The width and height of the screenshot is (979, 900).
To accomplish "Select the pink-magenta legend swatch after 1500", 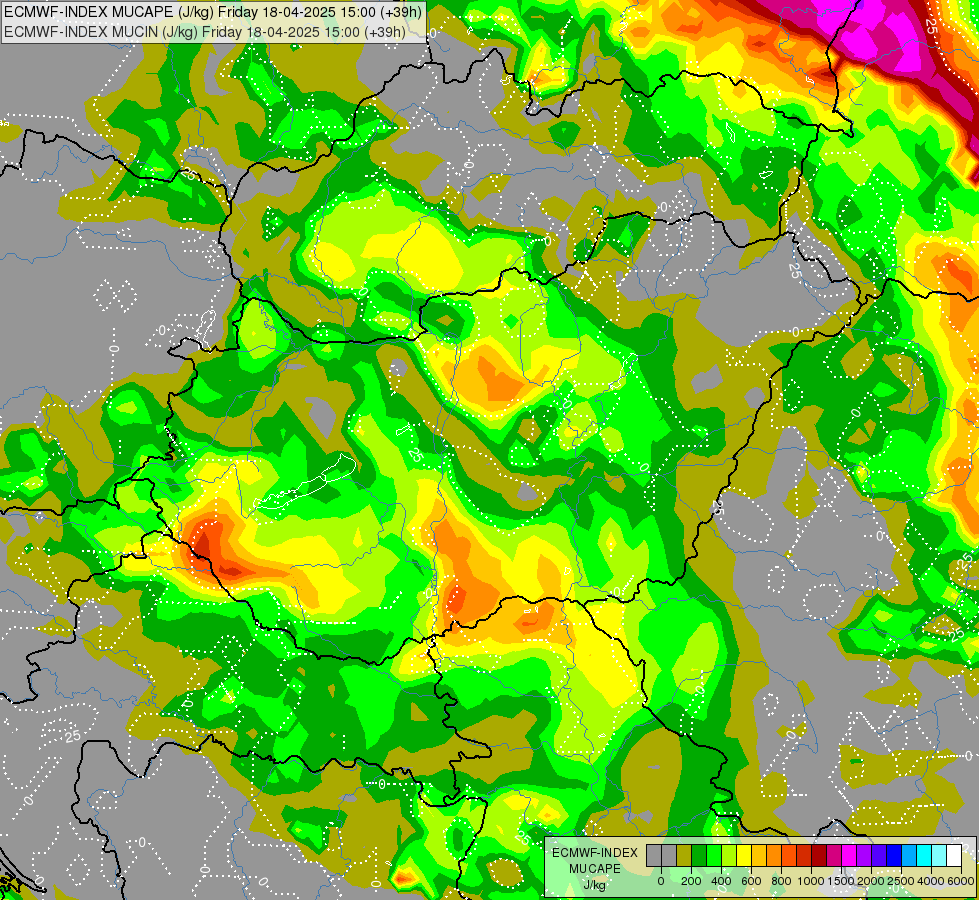I will coord(835,856).
